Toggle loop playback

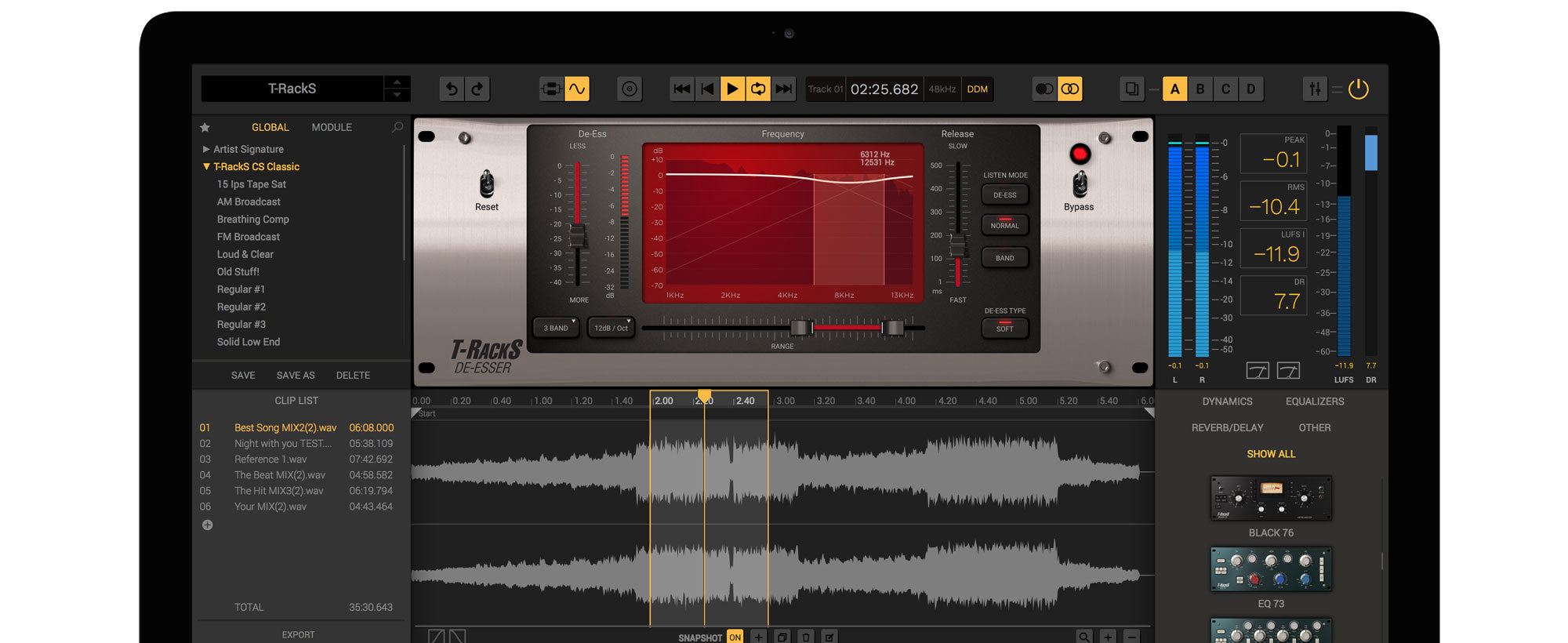click(x=758, y=89)
